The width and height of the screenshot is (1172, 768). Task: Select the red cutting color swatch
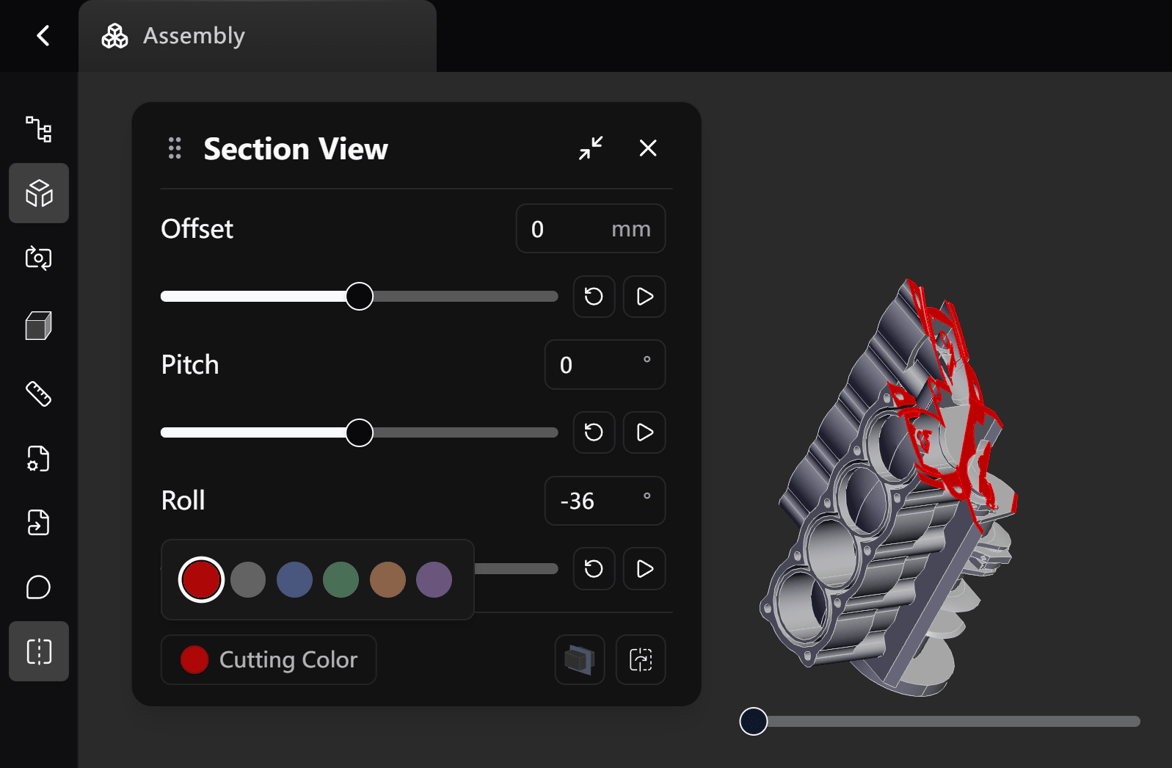(201, 580)
